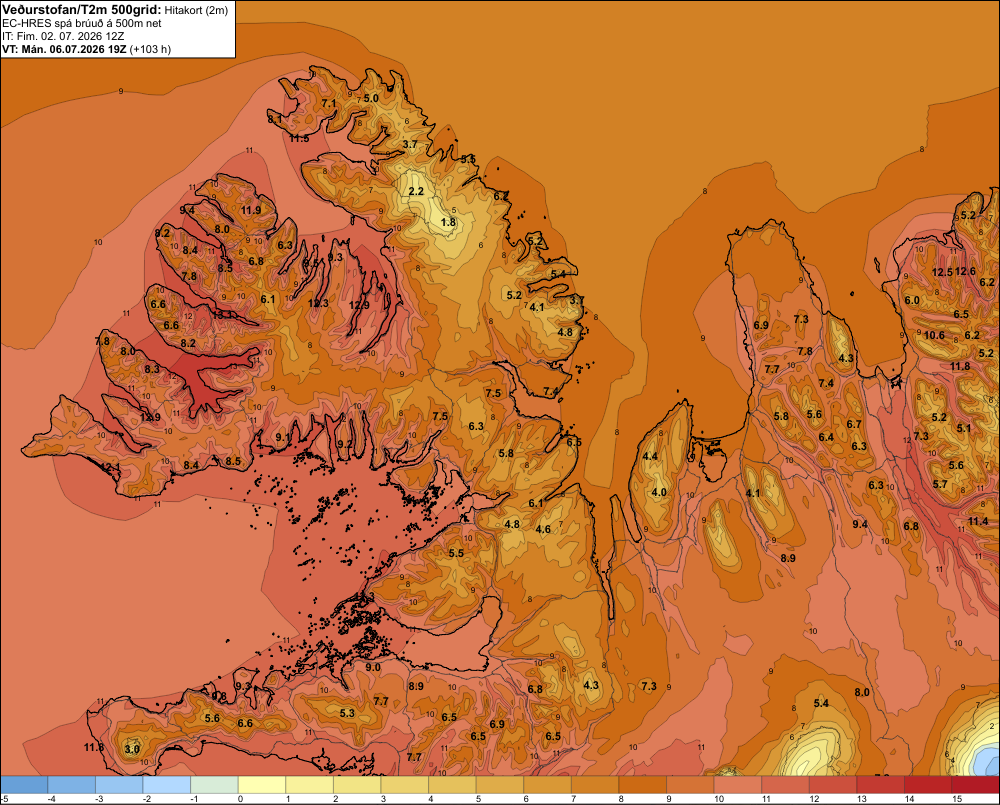Click the 11.9 temperature label
The image size is (1000, 805).
[251, 210]
